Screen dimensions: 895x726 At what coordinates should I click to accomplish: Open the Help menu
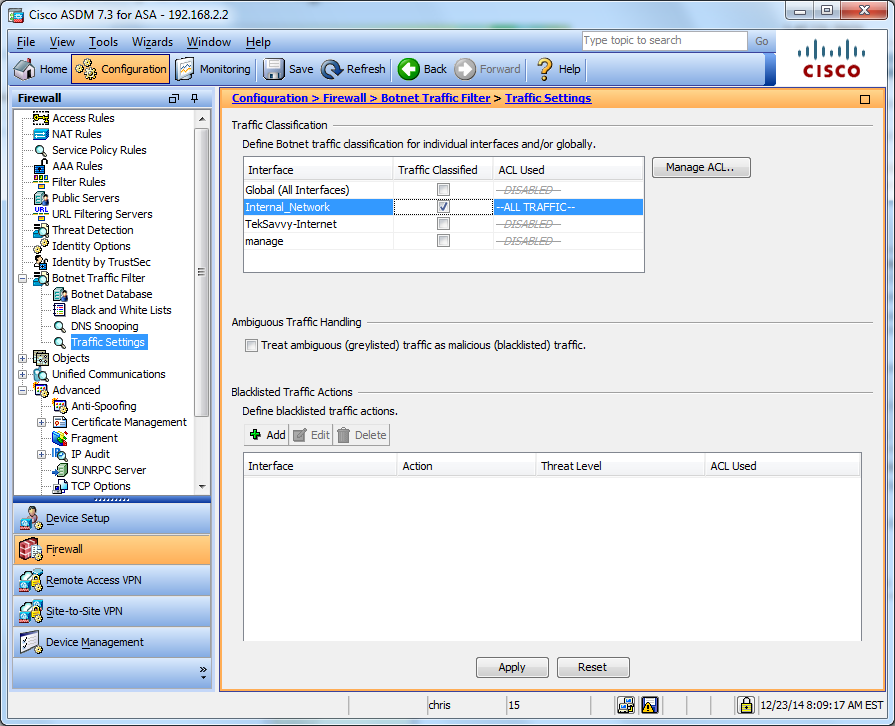point(258,42)
